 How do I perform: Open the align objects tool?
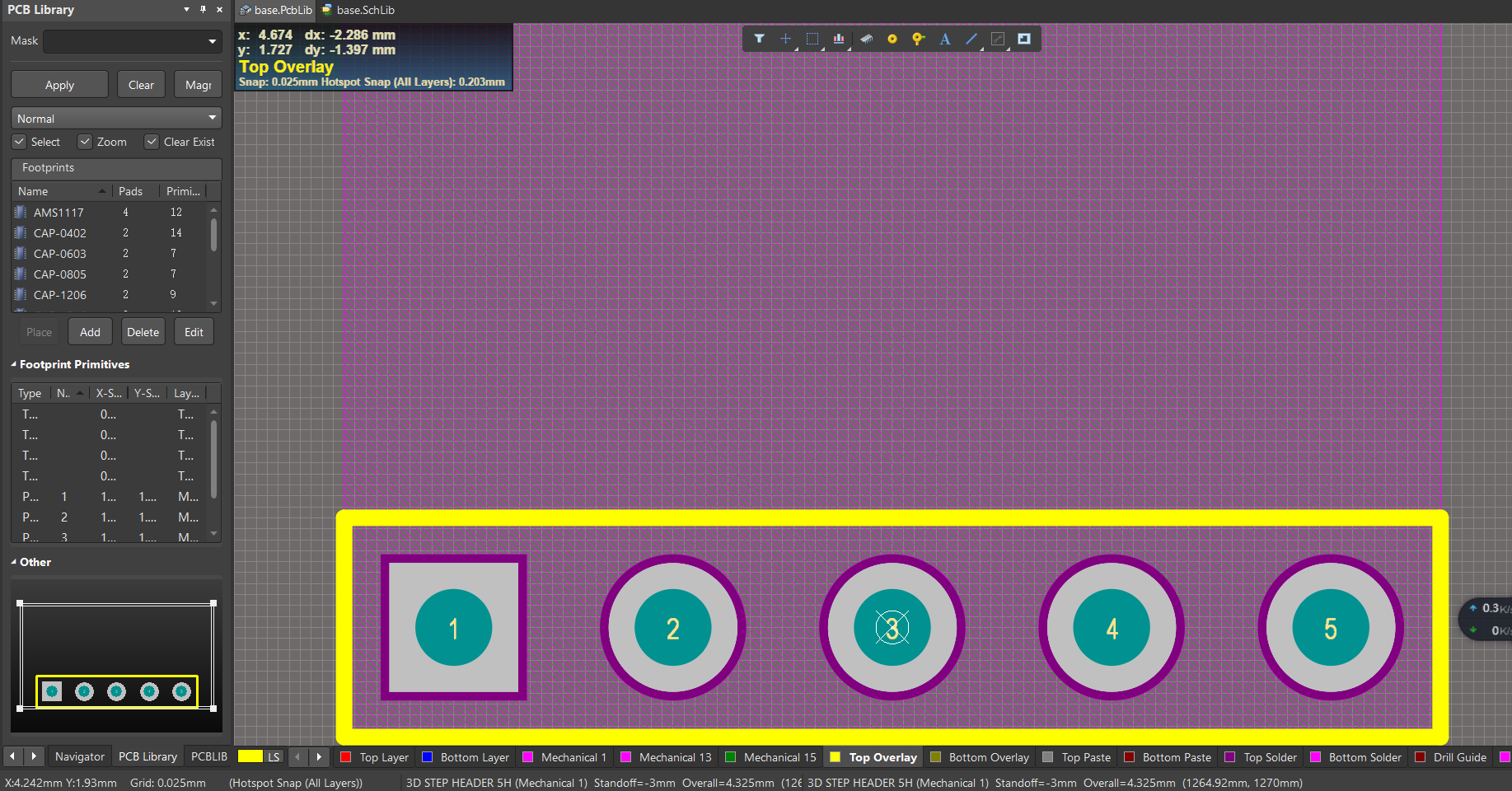(839, 39)
